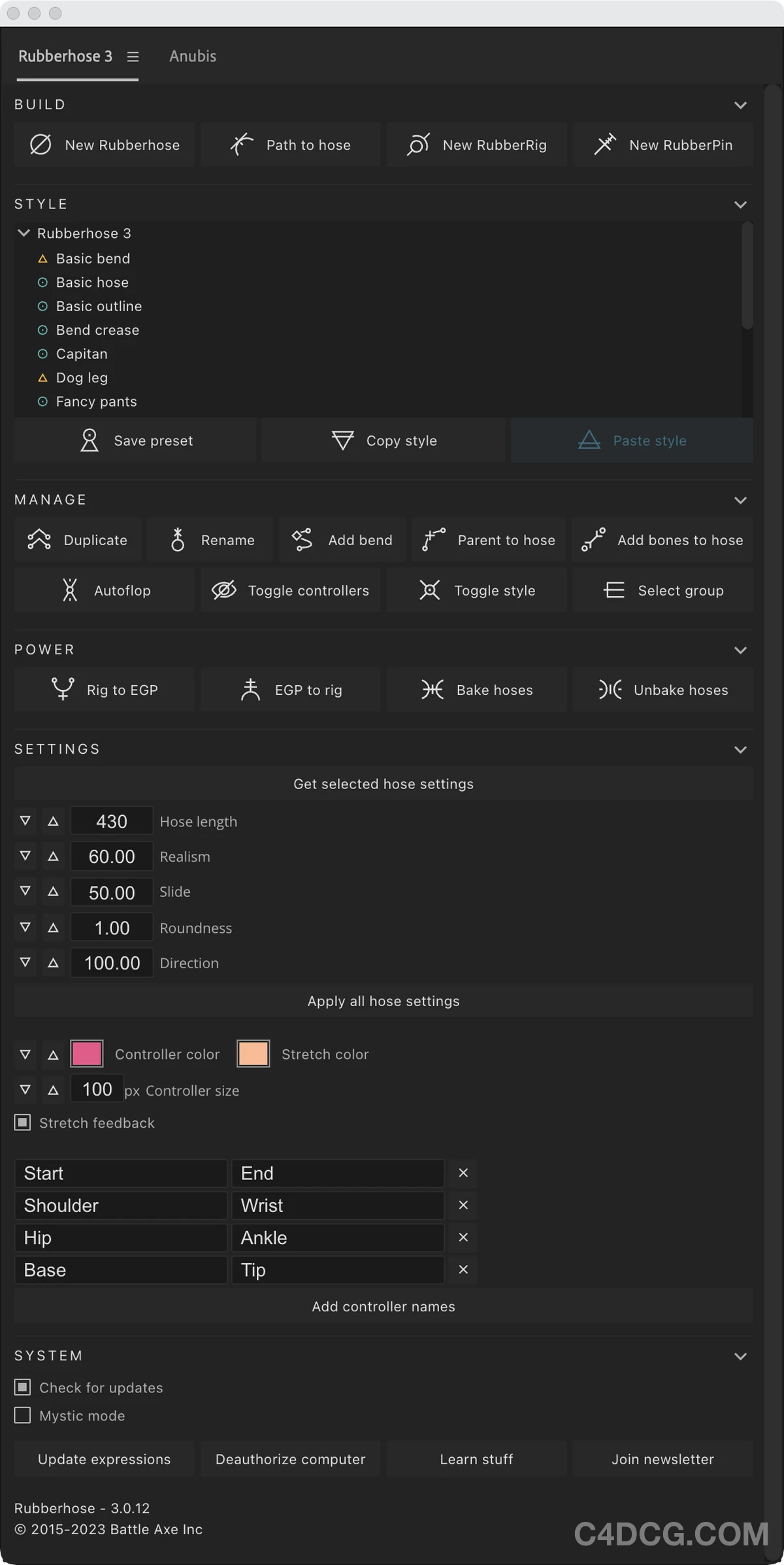
Task: Collapse the Rubberhose 3 style tree
Action: pos(24,233)
